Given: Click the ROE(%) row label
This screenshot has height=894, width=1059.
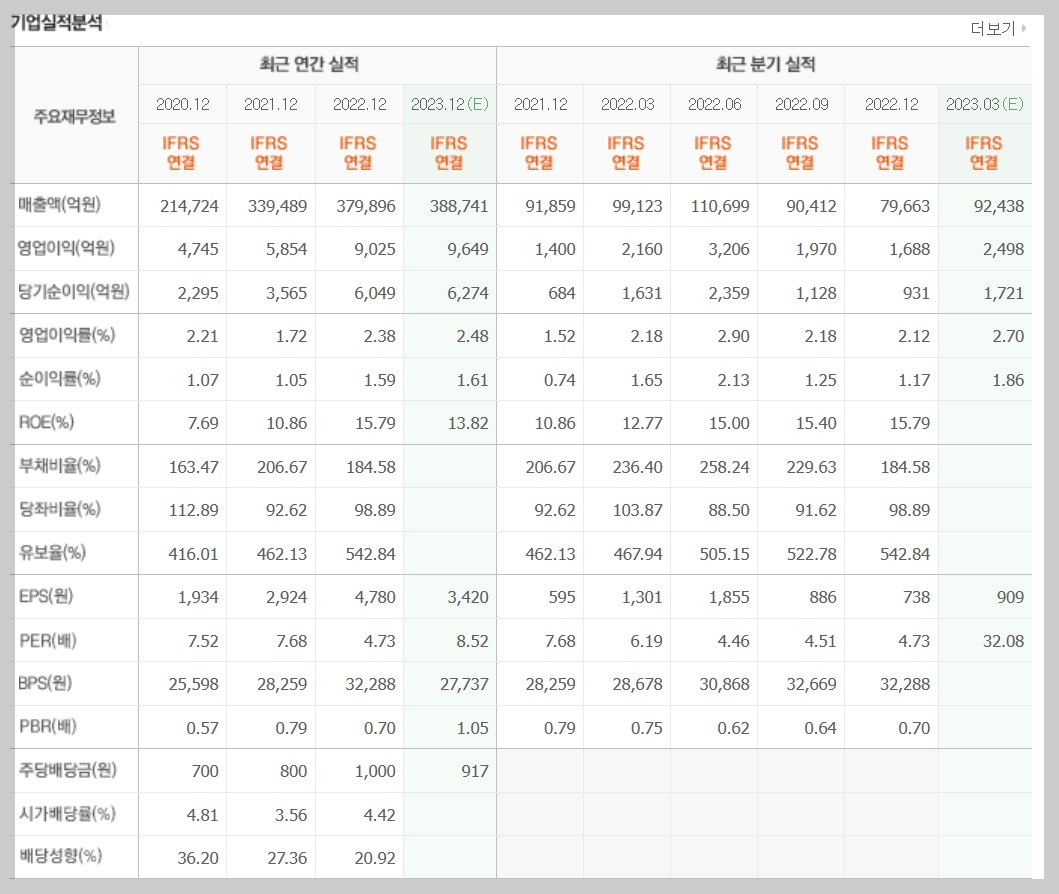Looking at the screenshot, I should (x=46, y=423).
